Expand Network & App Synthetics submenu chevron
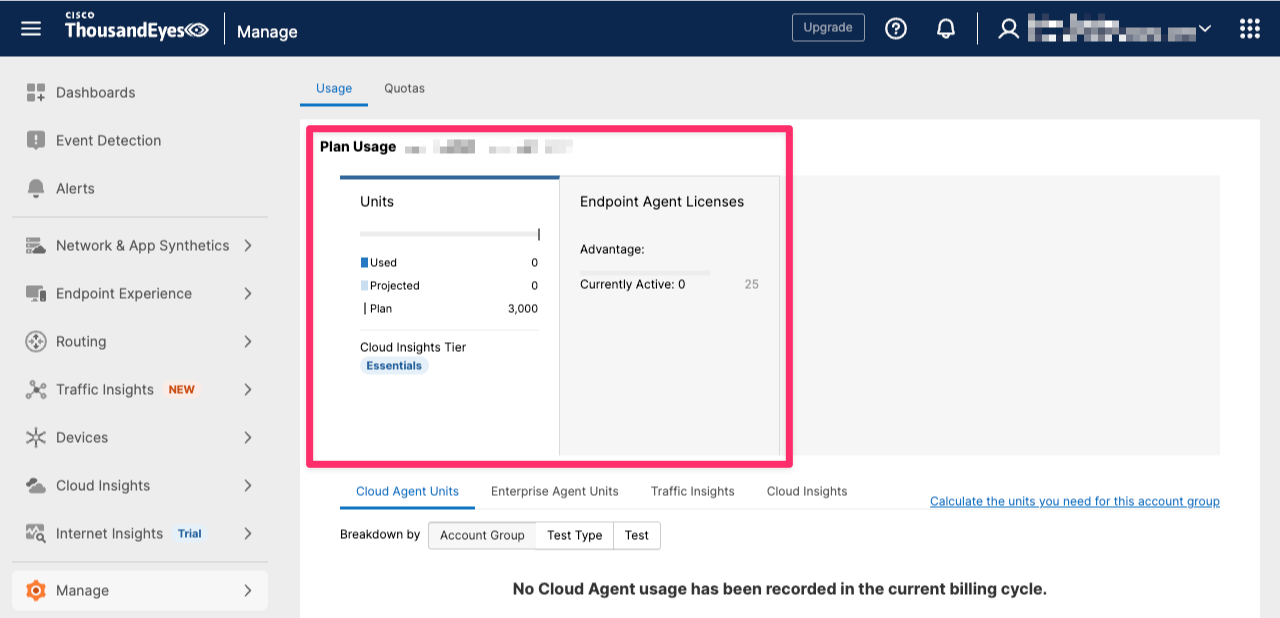The width and height of the screenshot is (1280, 618). tap(248, 246)
